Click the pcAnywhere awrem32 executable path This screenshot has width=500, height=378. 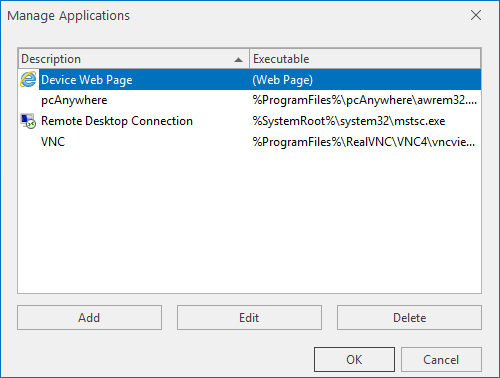[x=365, y=100]
